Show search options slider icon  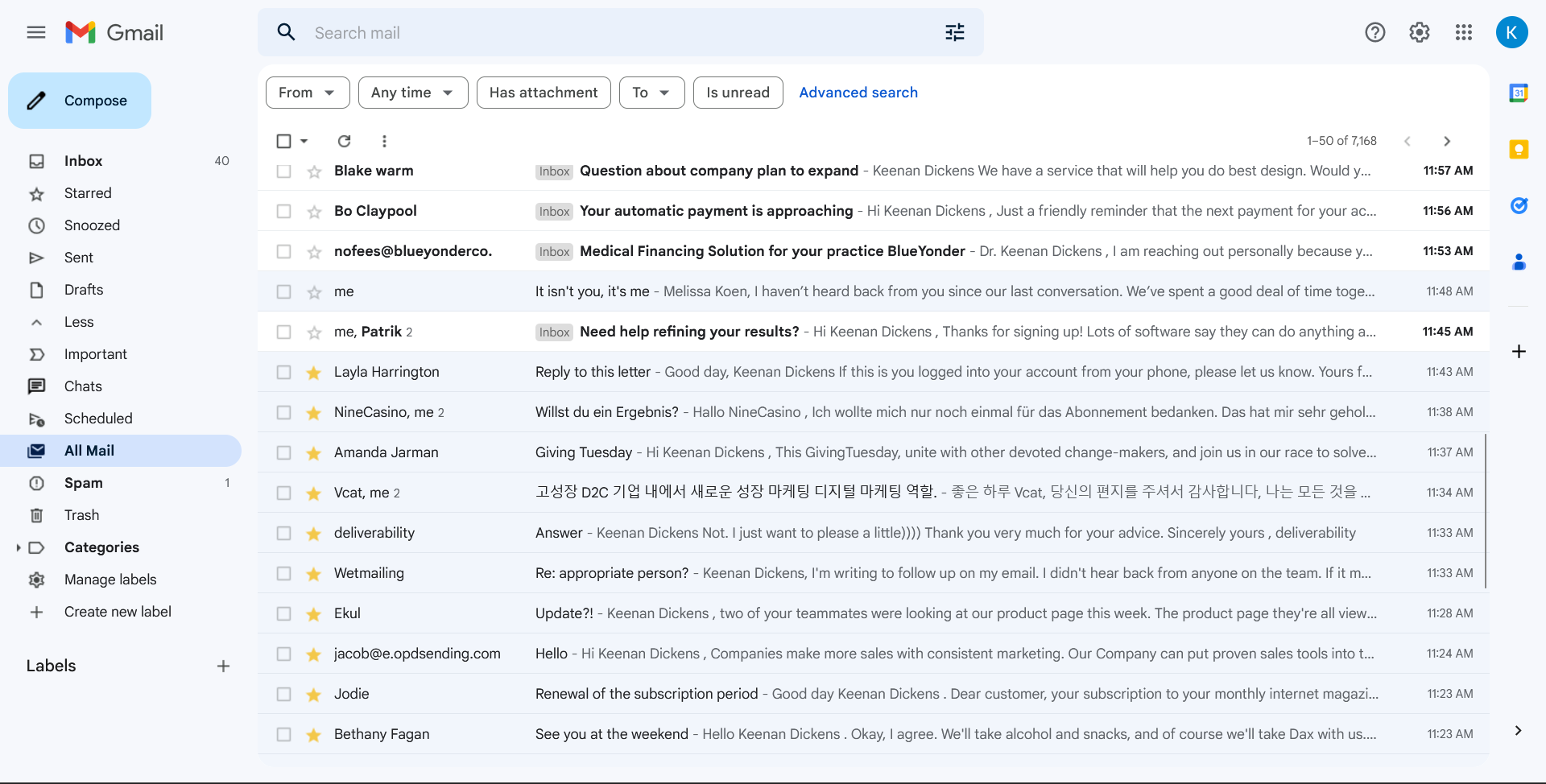pyautogui.click(x=955, y=32)
